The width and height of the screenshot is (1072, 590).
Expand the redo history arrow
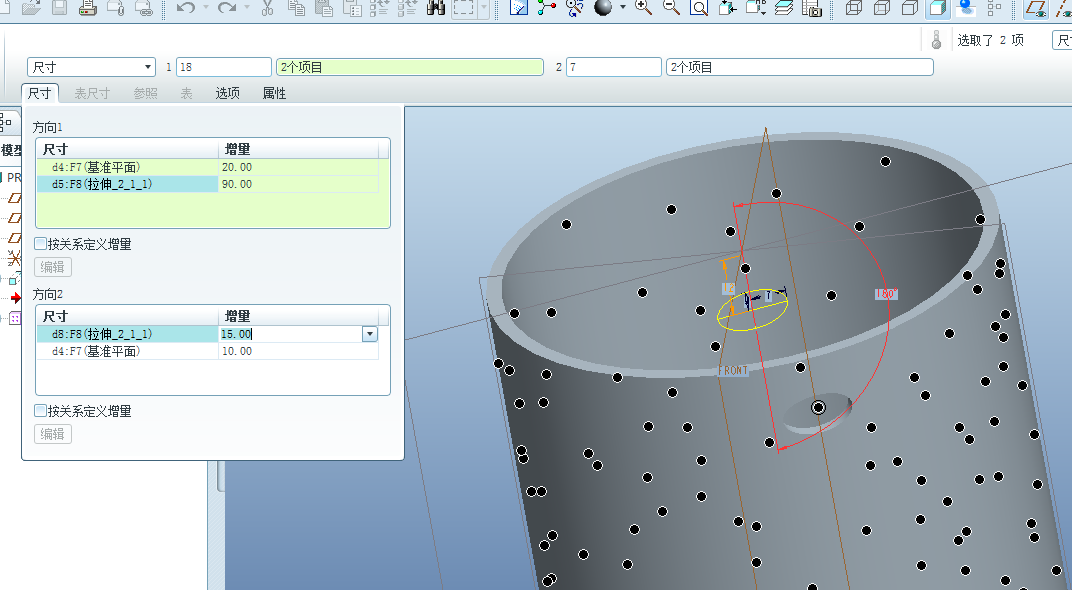[x=247, y=8]
